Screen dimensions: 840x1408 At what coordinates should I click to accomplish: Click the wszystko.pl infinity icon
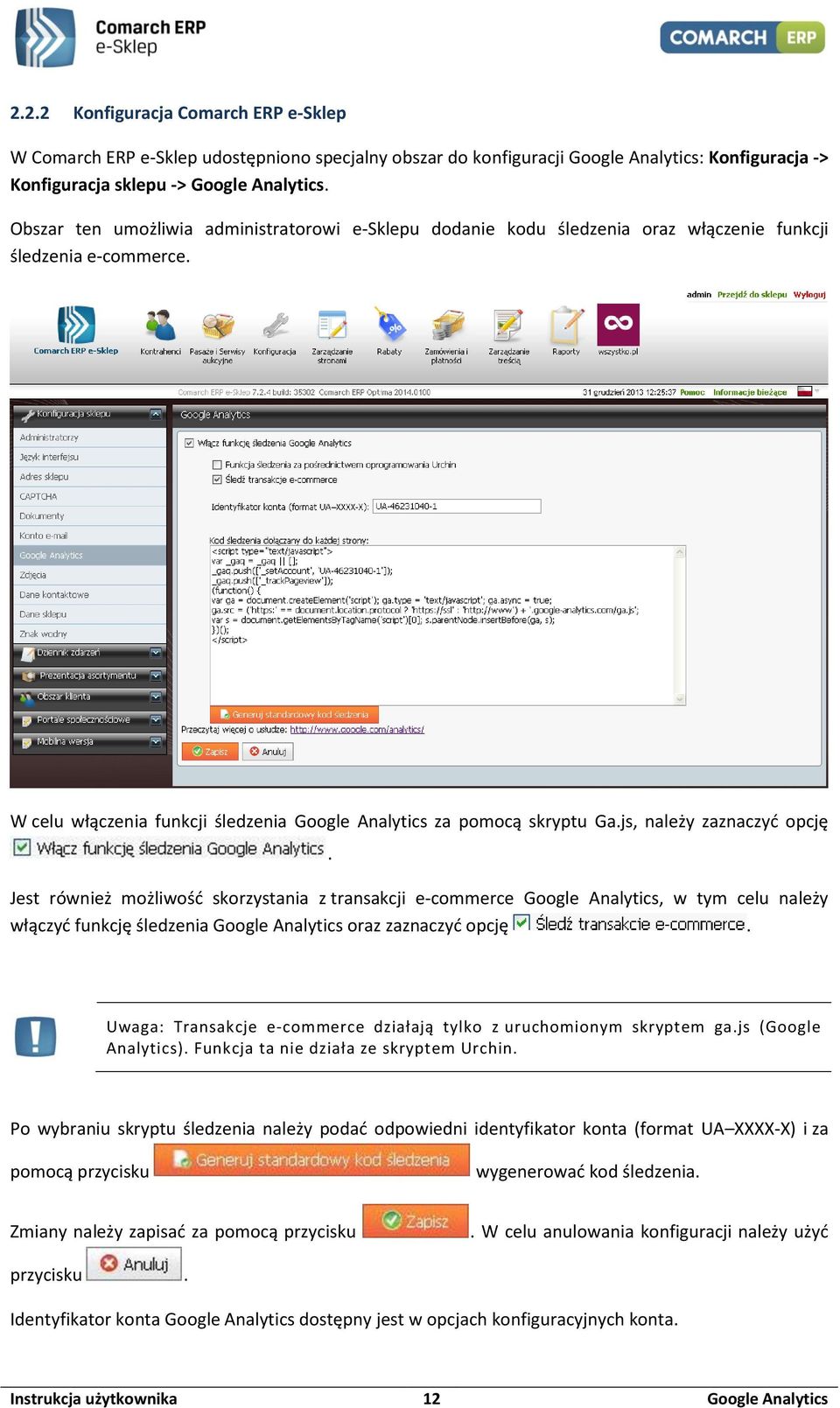coord(618,325)
